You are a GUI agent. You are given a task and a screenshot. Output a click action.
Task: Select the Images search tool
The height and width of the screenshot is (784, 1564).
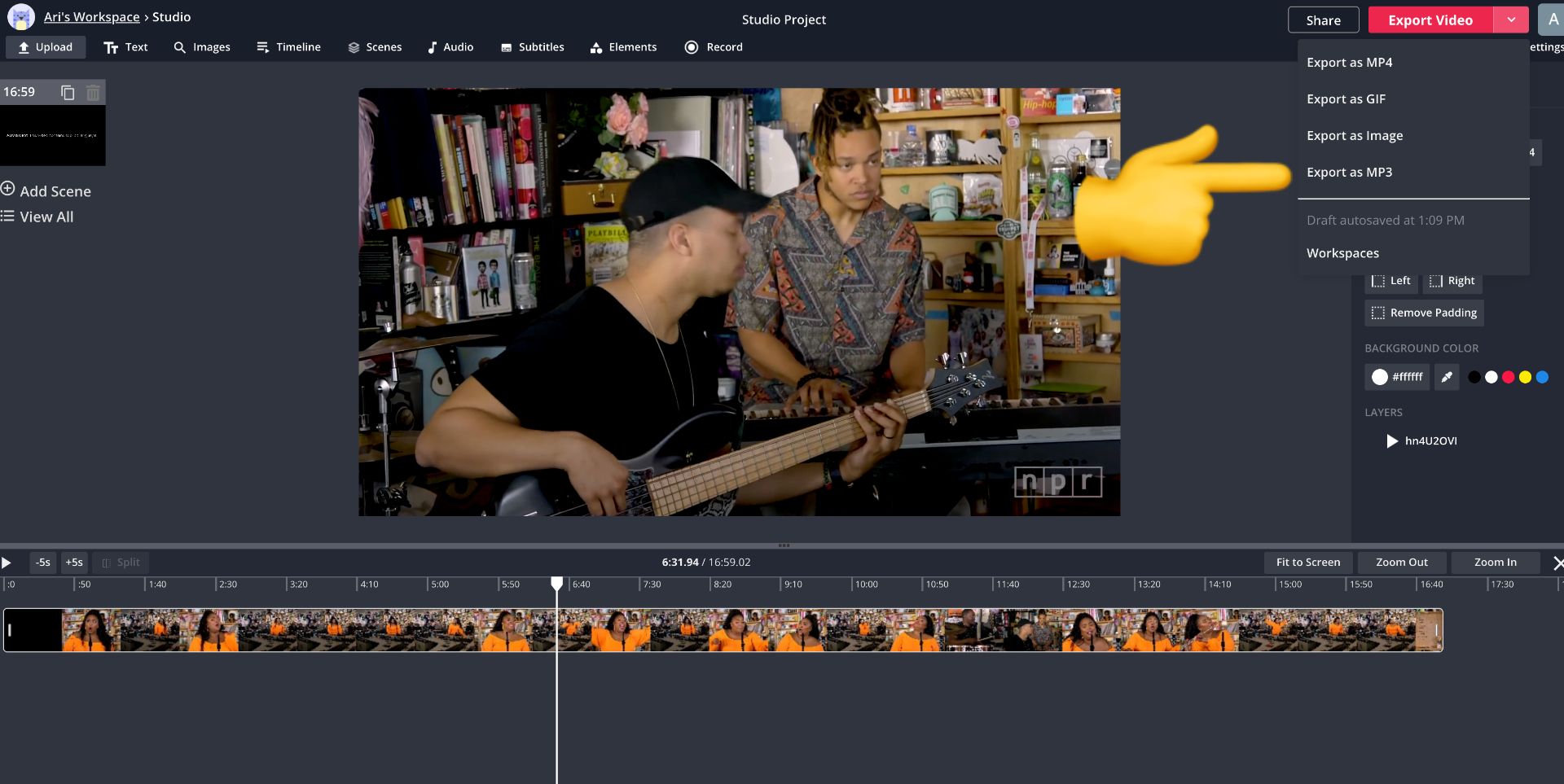click(x=202, y=46)
